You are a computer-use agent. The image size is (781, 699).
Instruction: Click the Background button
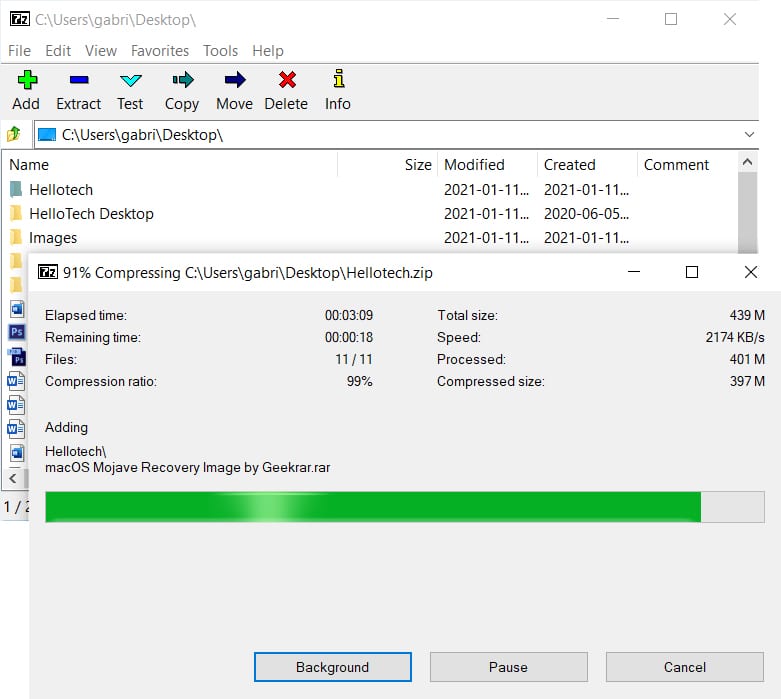333,667
